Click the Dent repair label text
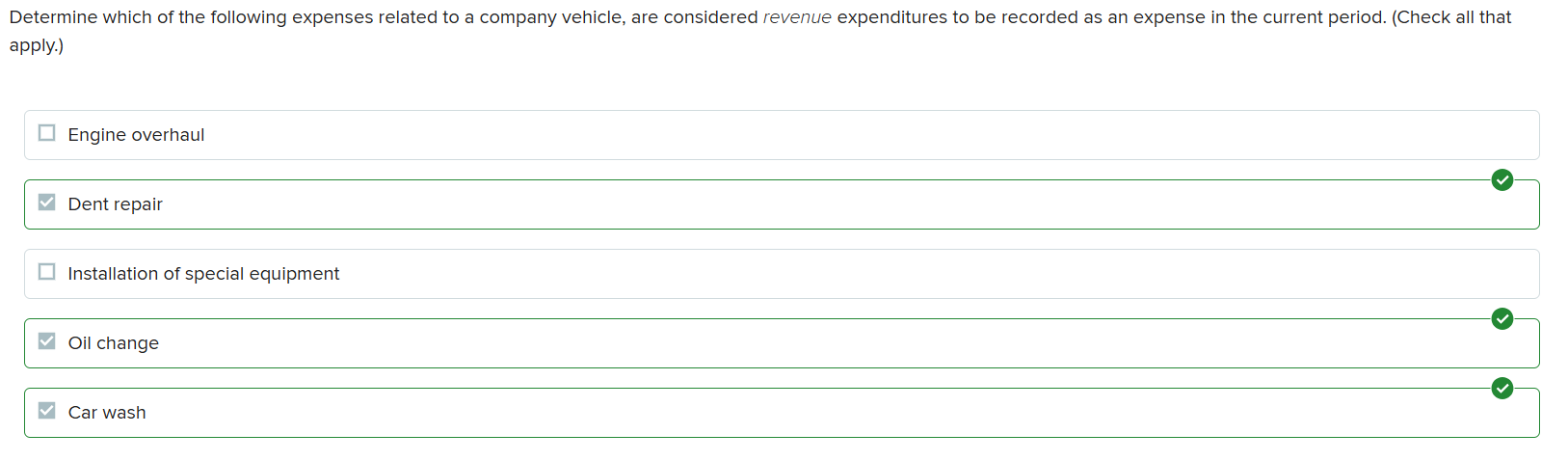This screenshot has height=461, width=1568. pyautogui.click(x=115, y=204)
